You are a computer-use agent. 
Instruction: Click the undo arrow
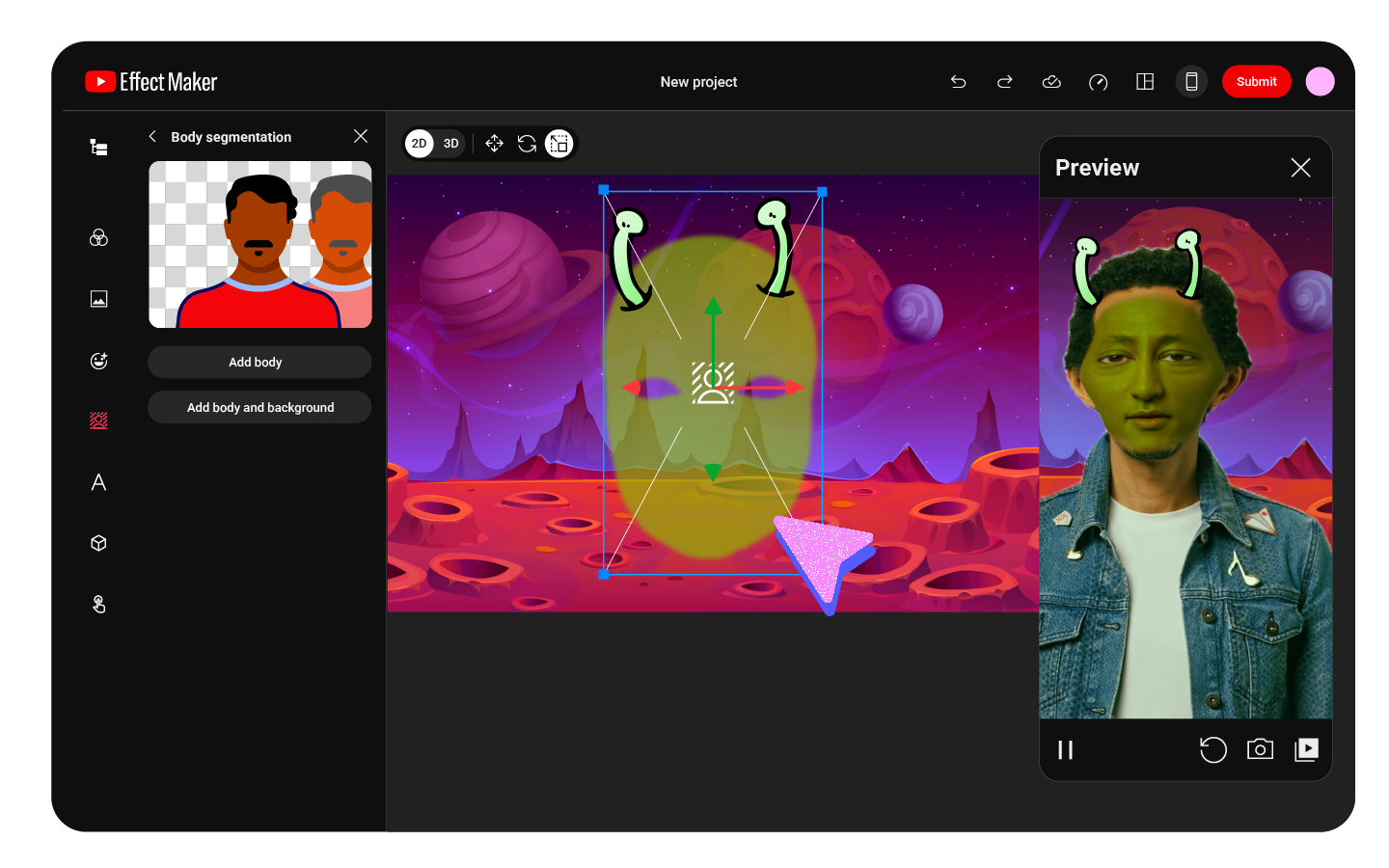pyautogui.click(x=958, y=82)
